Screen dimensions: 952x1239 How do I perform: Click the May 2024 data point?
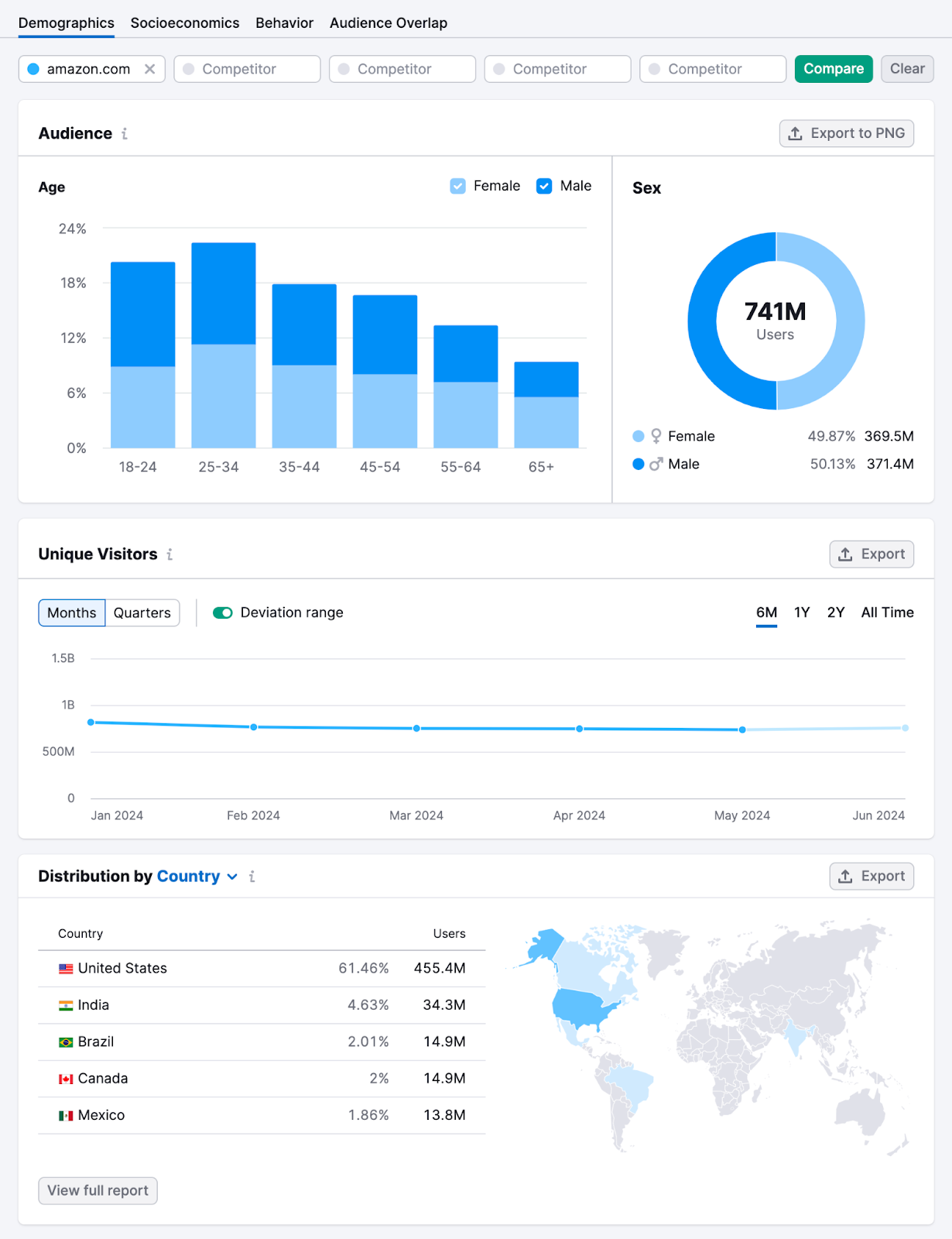742,730
